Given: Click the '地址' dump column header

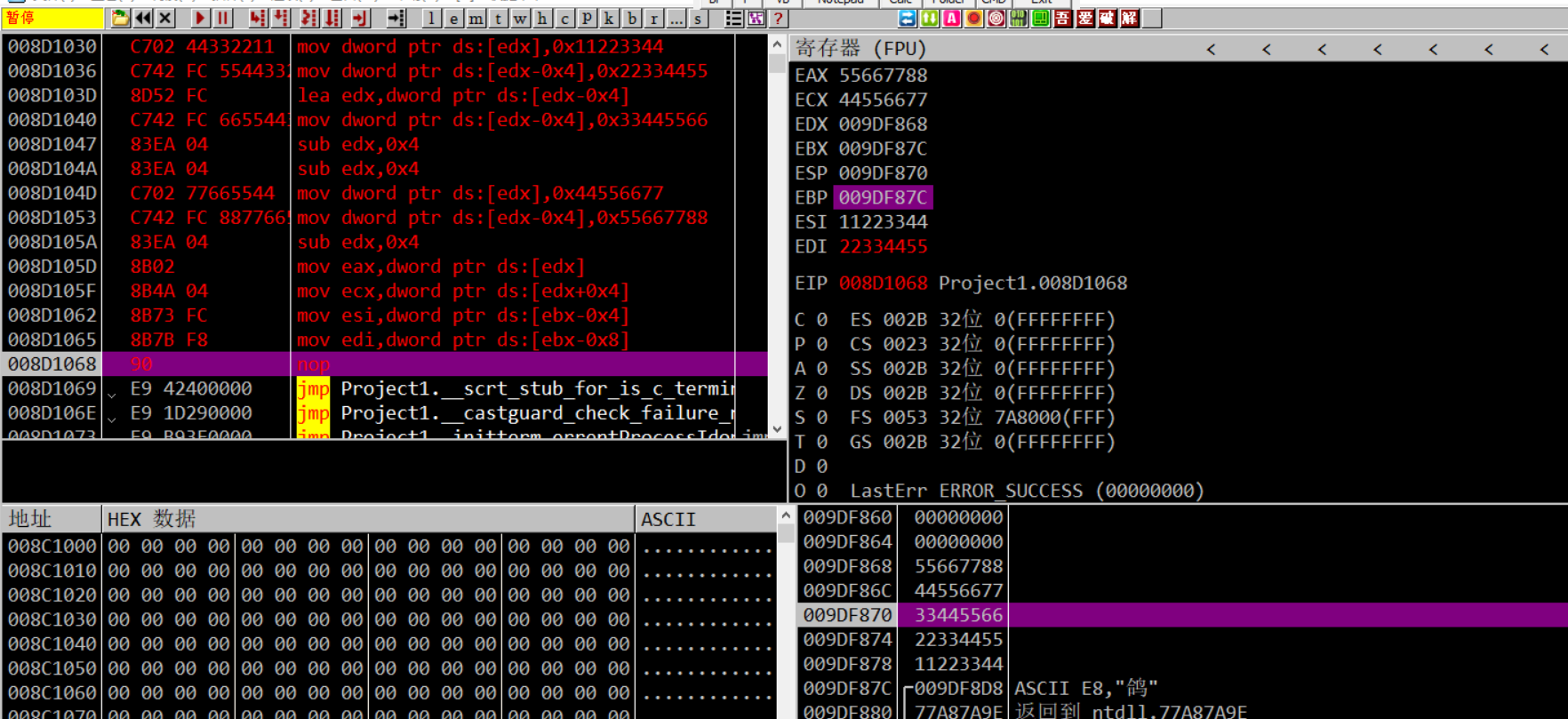Looking at the screenshot, I should pyautogui.click(x=52, y=519).
